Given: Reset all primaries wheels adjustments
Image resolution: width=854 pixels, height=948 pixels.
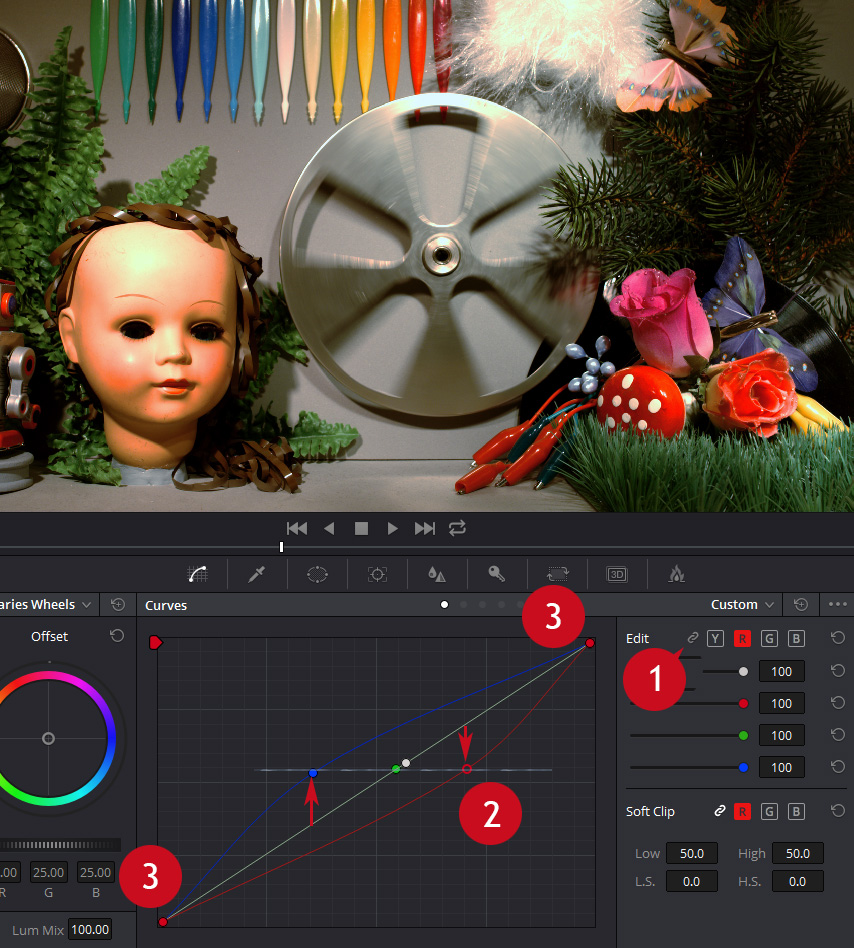Looking at the screenshot, I should [118, 605].
